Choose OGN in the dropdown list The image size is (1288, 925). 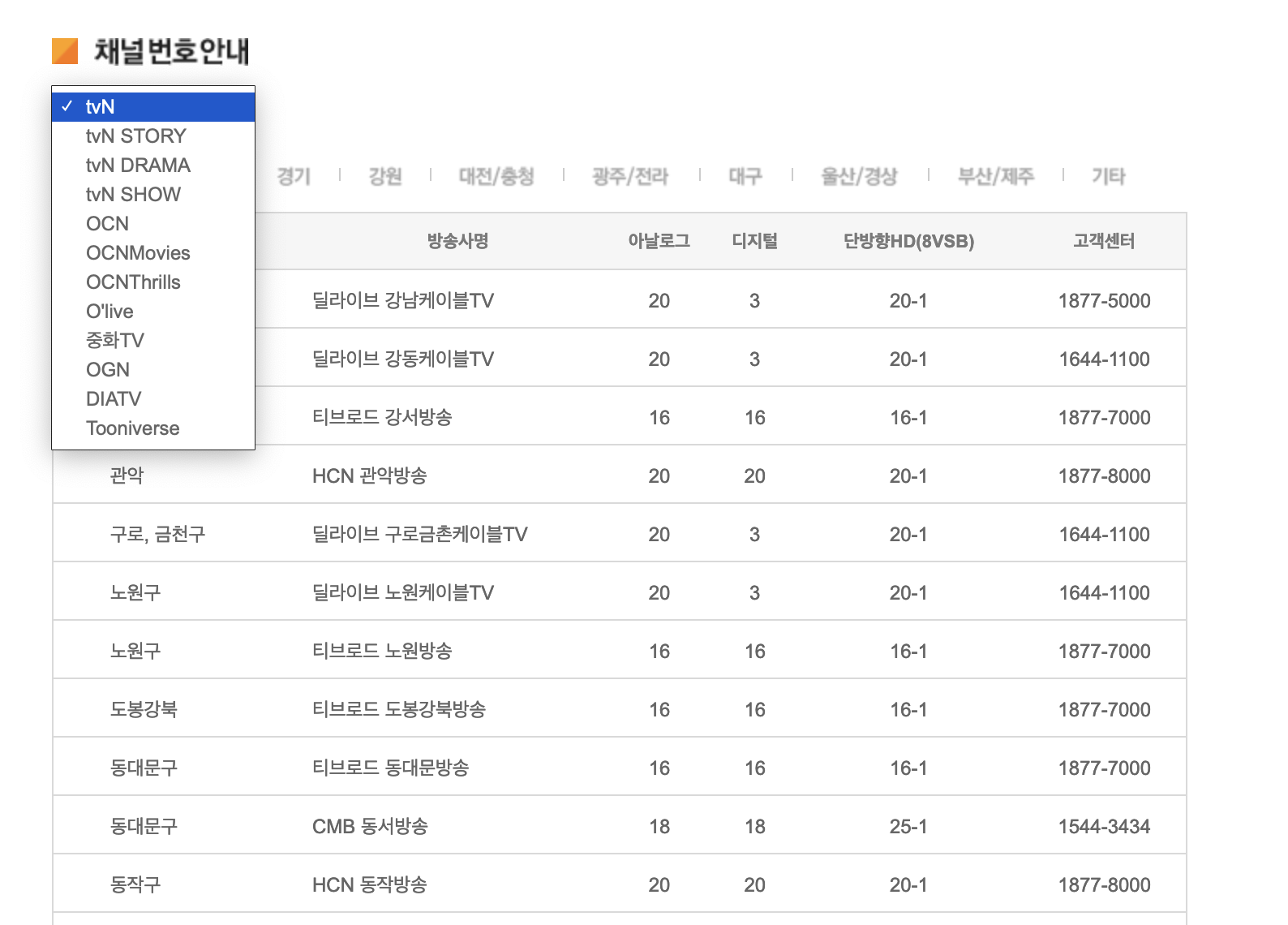click(x=153, y=370)
